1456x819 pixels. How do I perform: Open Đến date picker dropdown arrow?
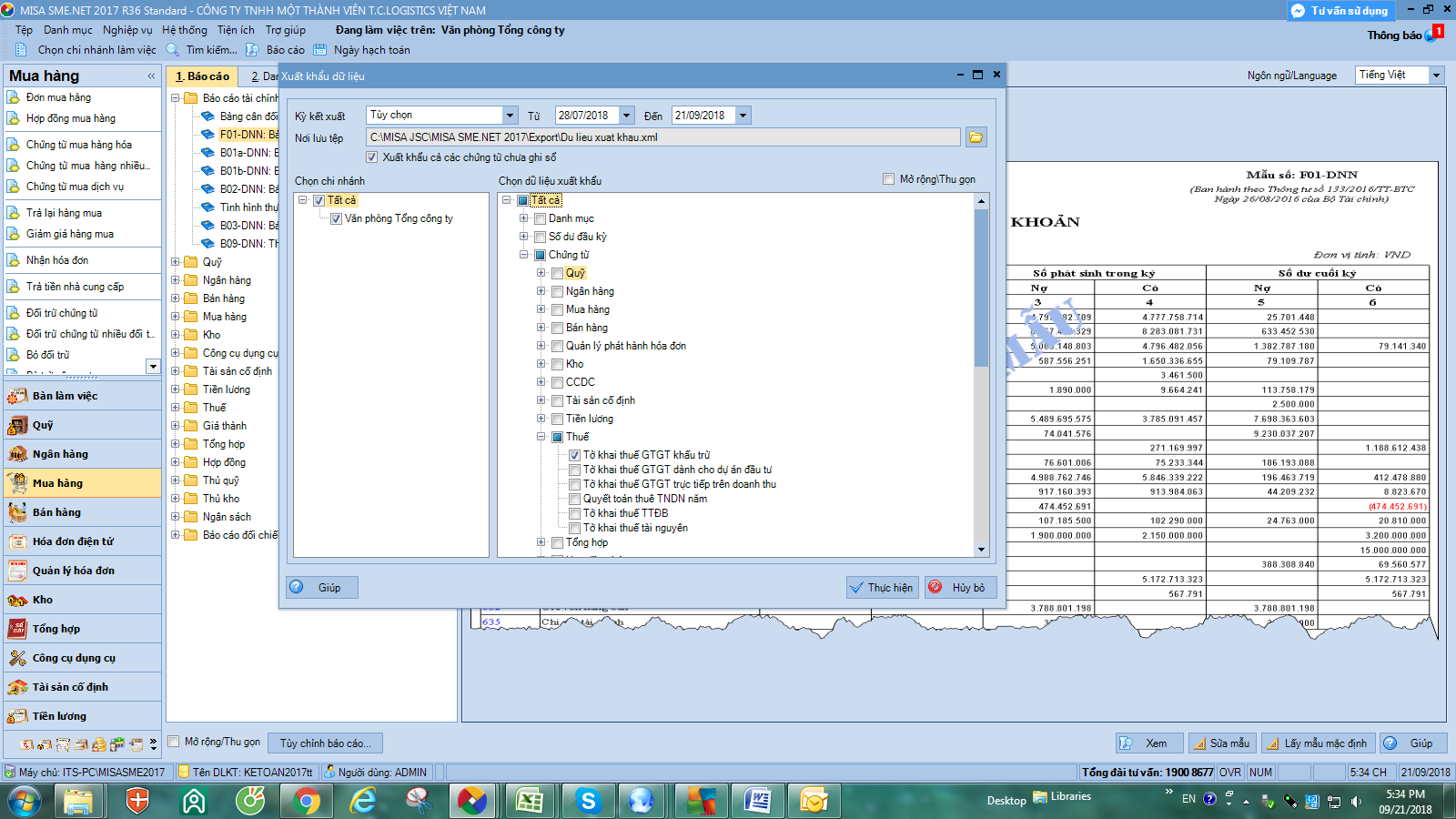pyautogui.click(x=743, y=116)
